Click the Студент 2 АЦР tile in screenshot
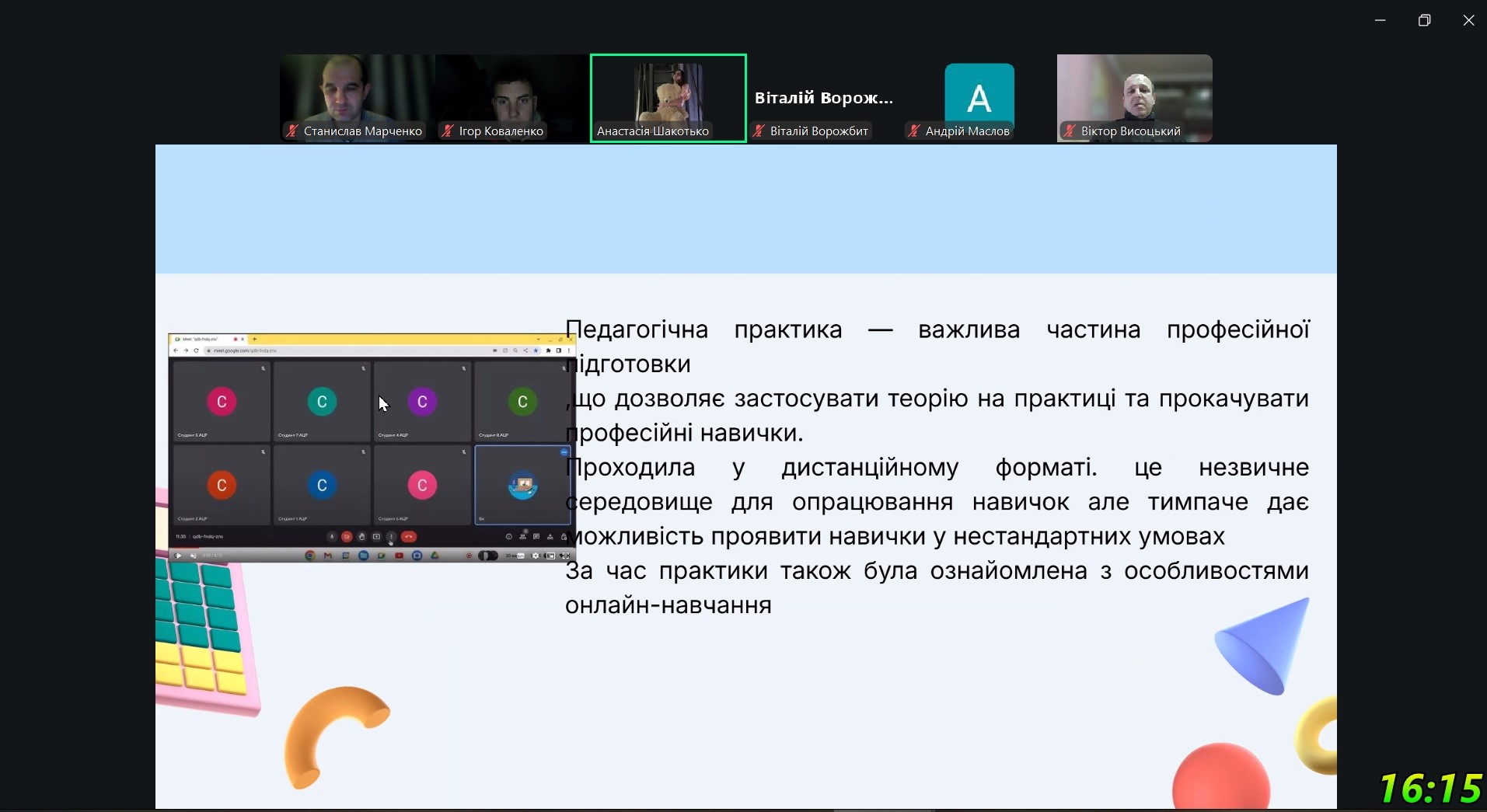 [222, 485]
